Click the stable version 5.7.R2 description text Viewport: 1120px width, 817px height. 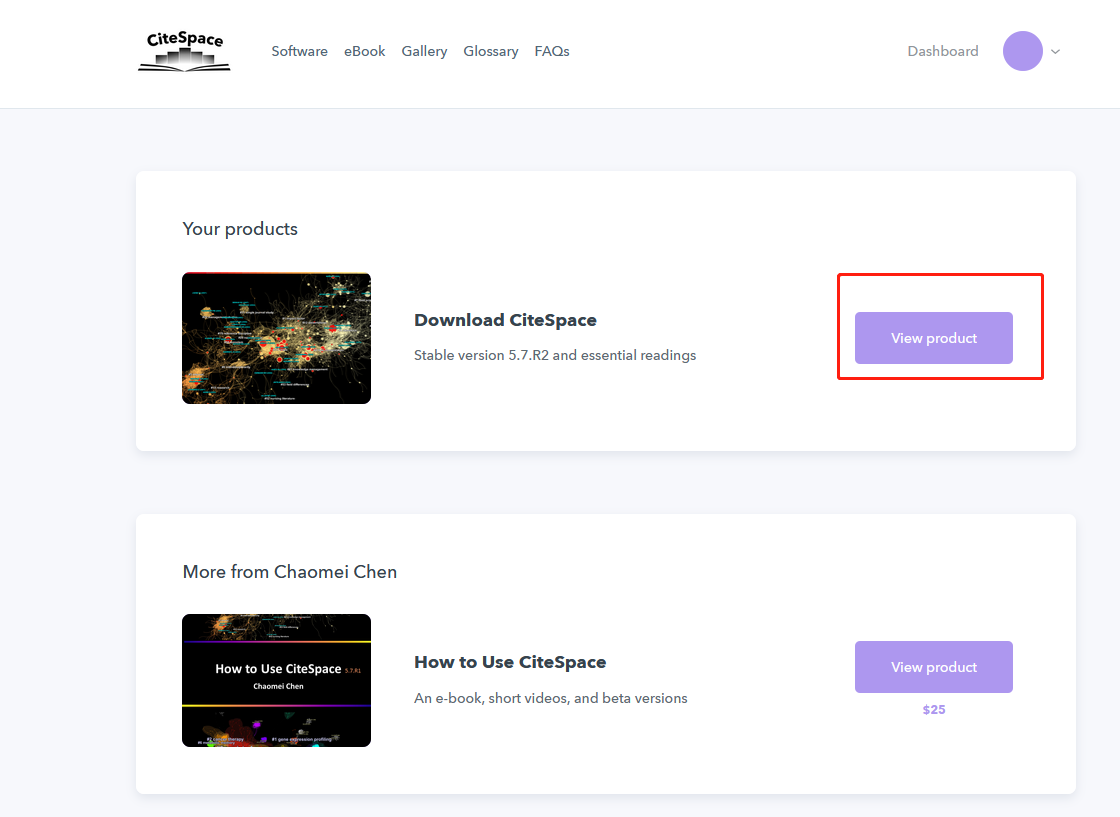click(x=554, y=355)
